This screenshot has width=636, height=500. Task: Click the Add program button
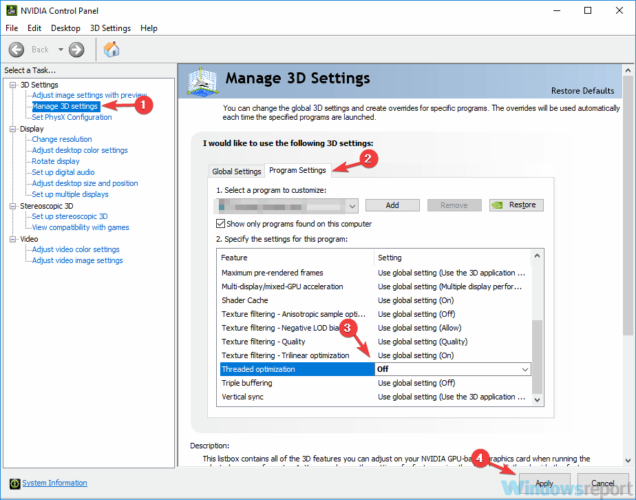tap(392, 205)
